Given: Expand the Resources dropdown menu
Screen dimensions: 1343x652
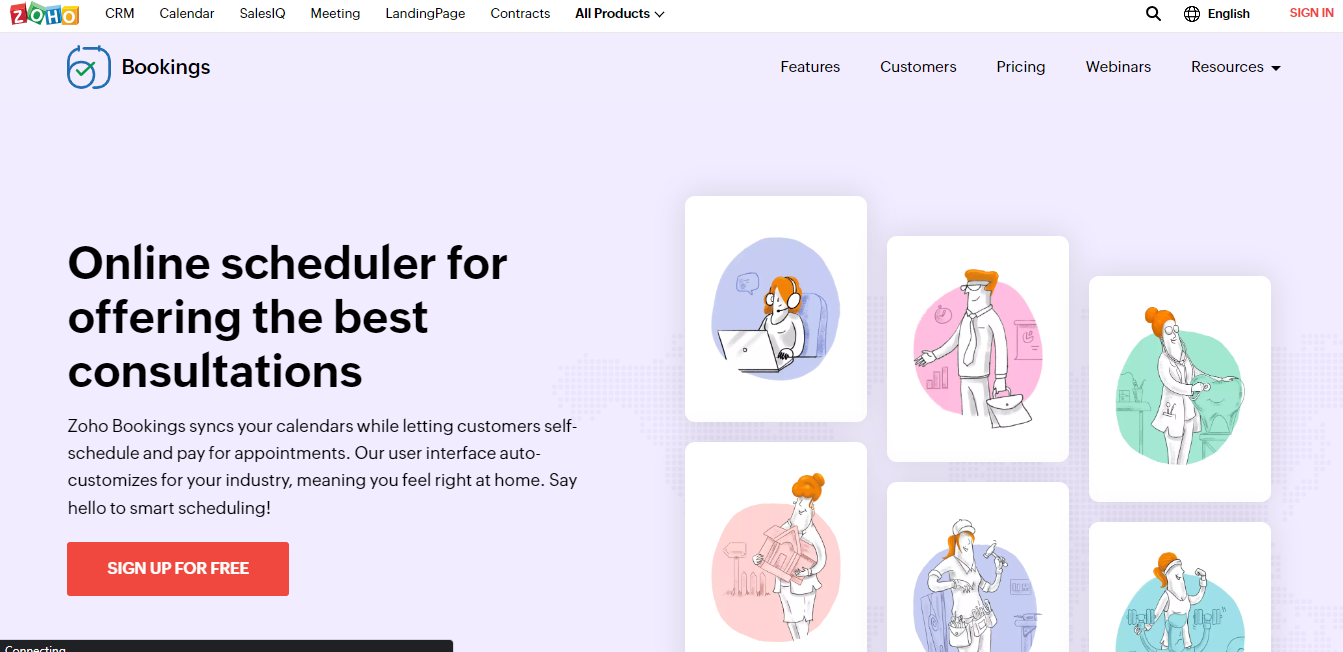Looking at the screenshot, I should click(x=1235, y=67).
